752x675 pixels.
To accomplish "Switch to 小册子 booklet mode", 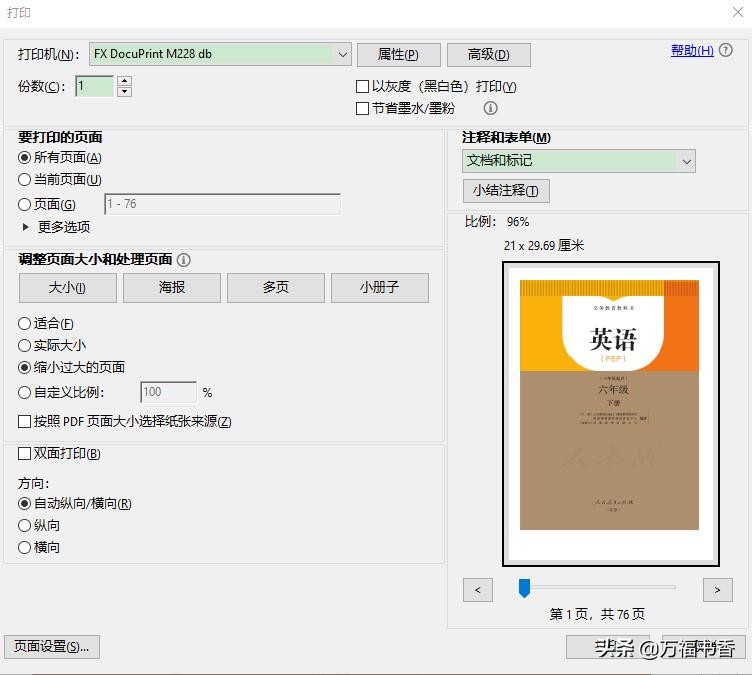I will coord(380,288).
